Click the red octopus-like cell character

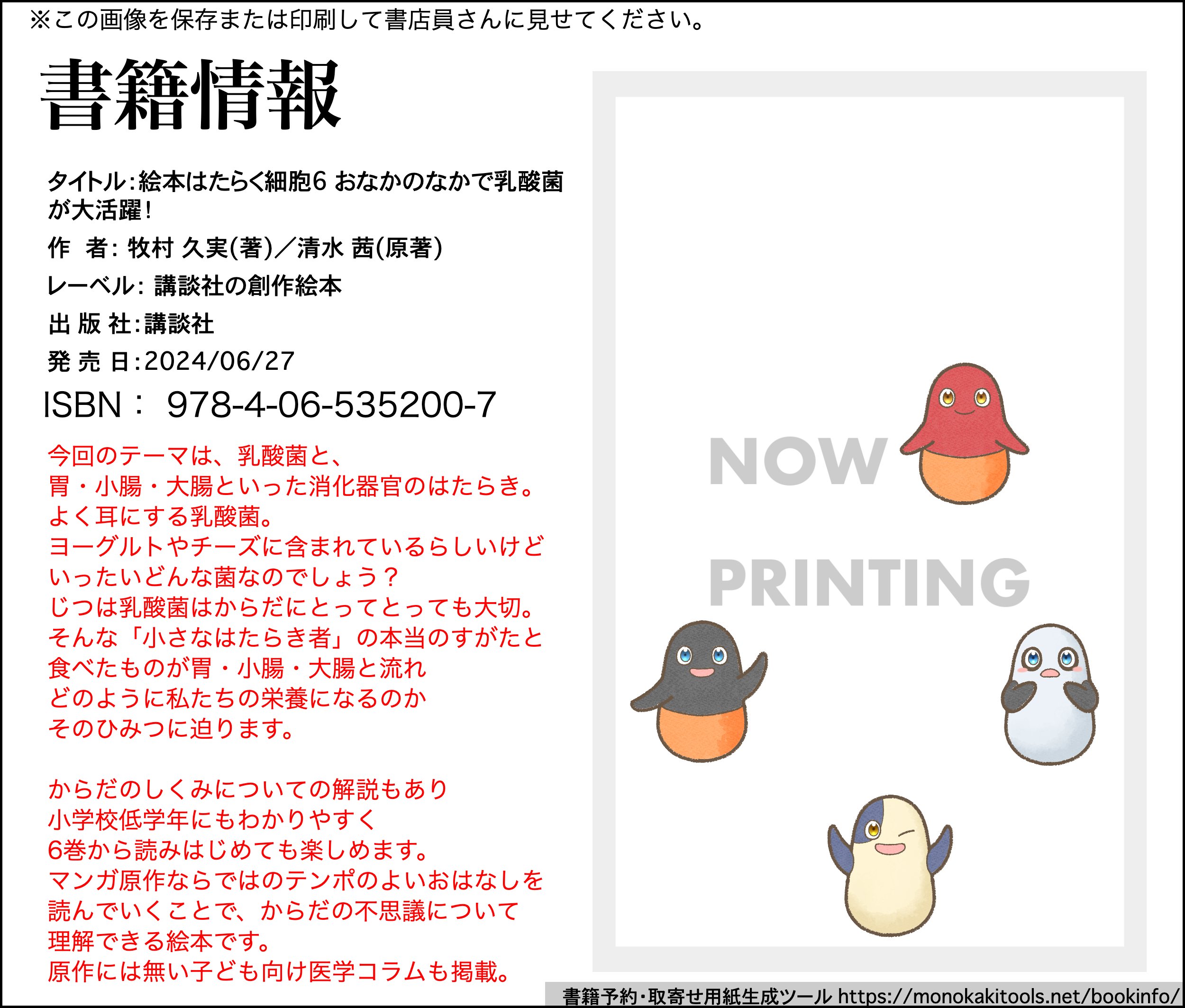[x=964, y=433]
